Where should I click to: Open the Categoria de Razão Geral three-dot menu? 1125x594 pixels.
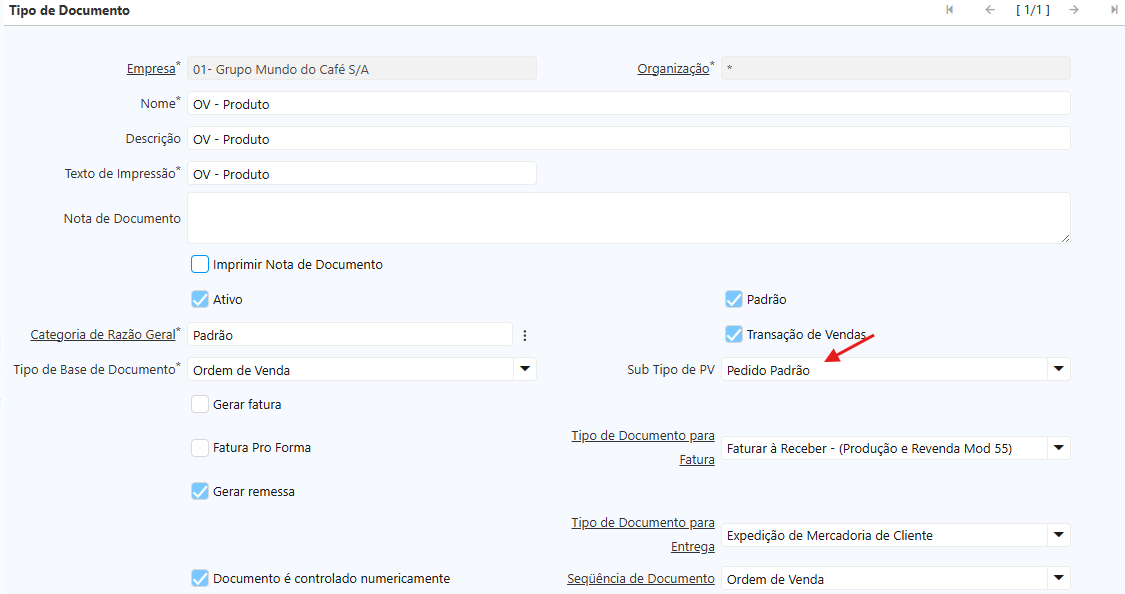pyautogui.click(x=525, y=335)
